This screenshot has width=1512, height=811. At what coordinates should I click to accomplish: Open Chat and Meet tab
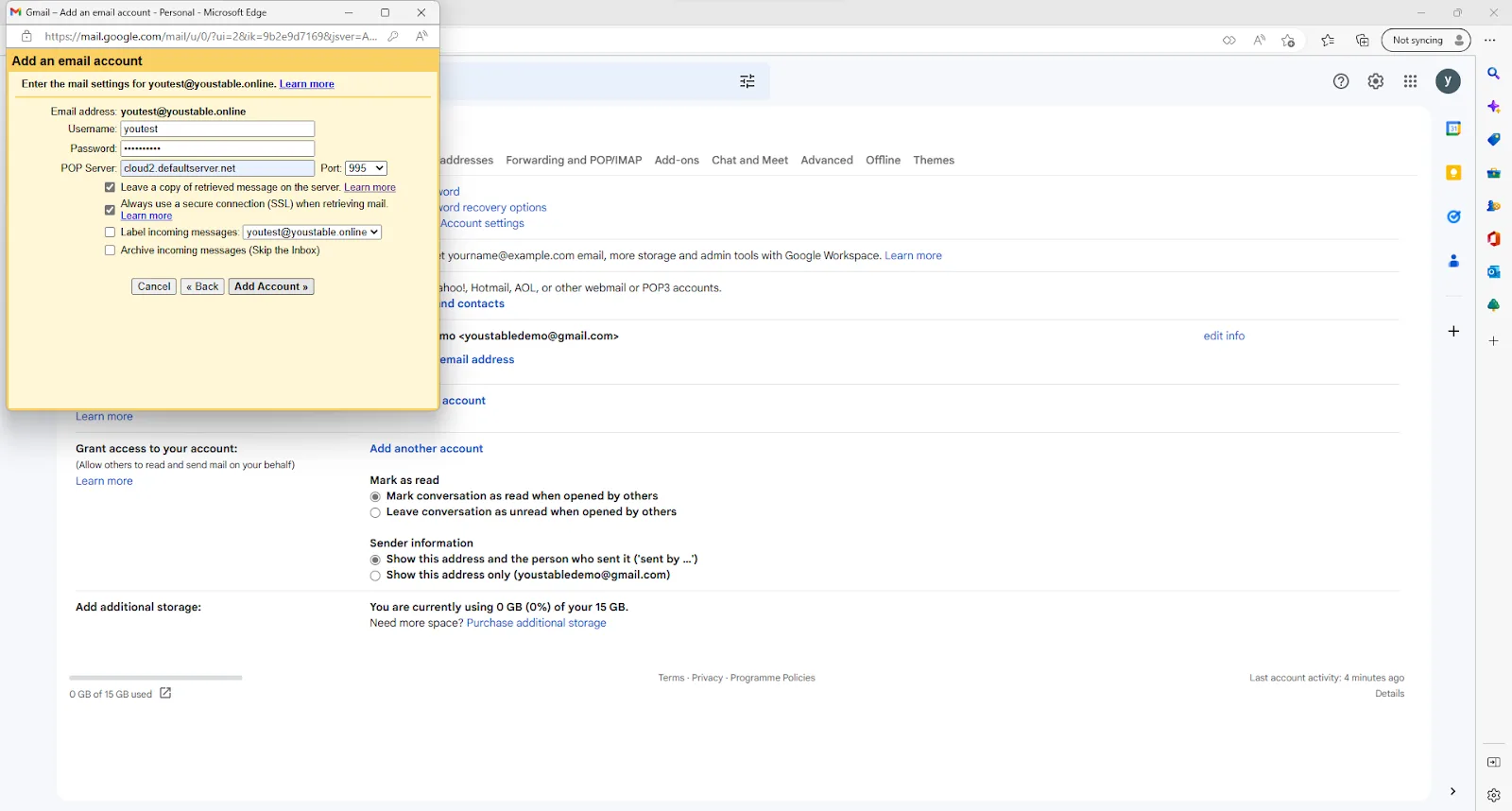(x=749, y=160)
